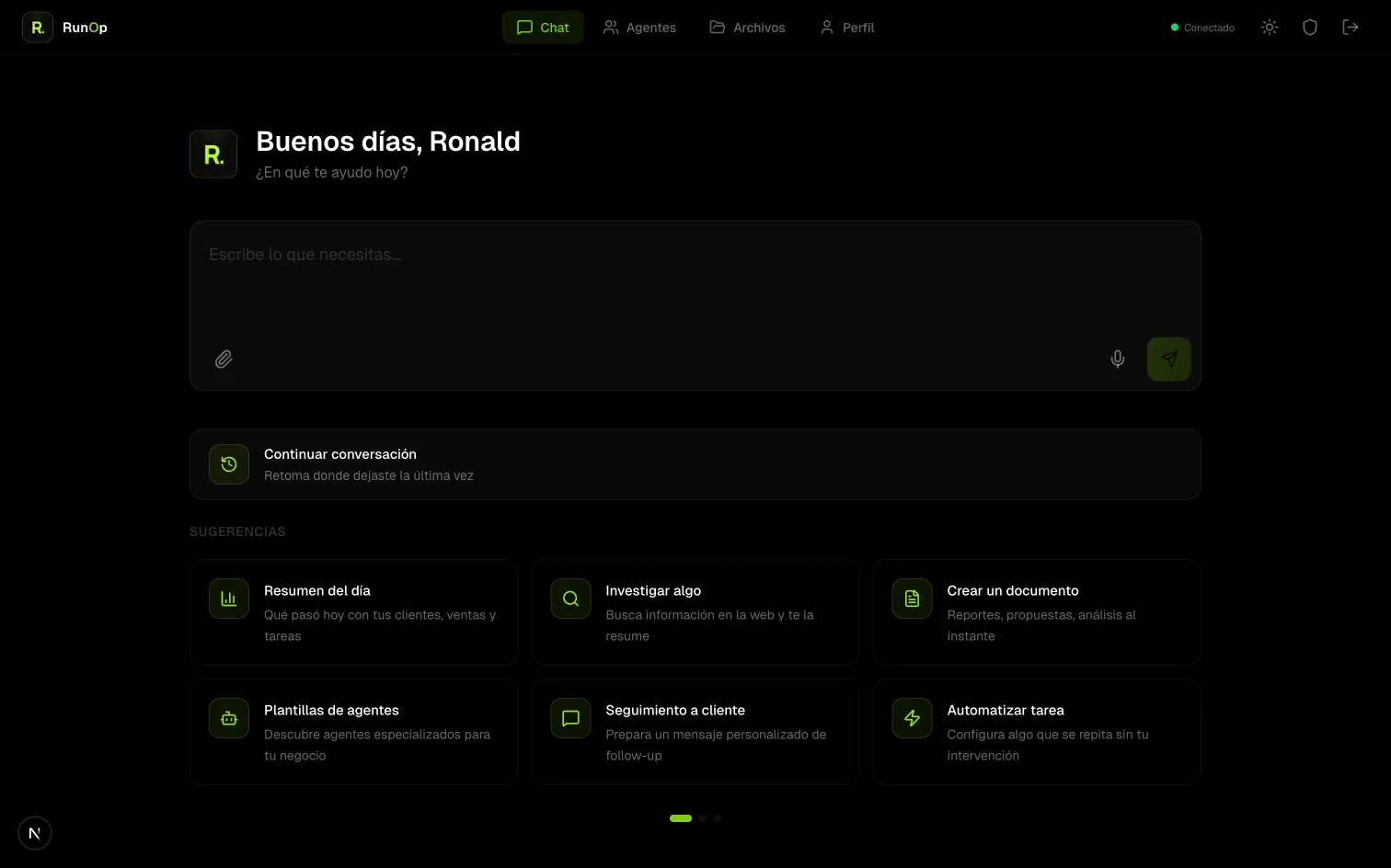Open Continuar conversación card

point(695,464)
